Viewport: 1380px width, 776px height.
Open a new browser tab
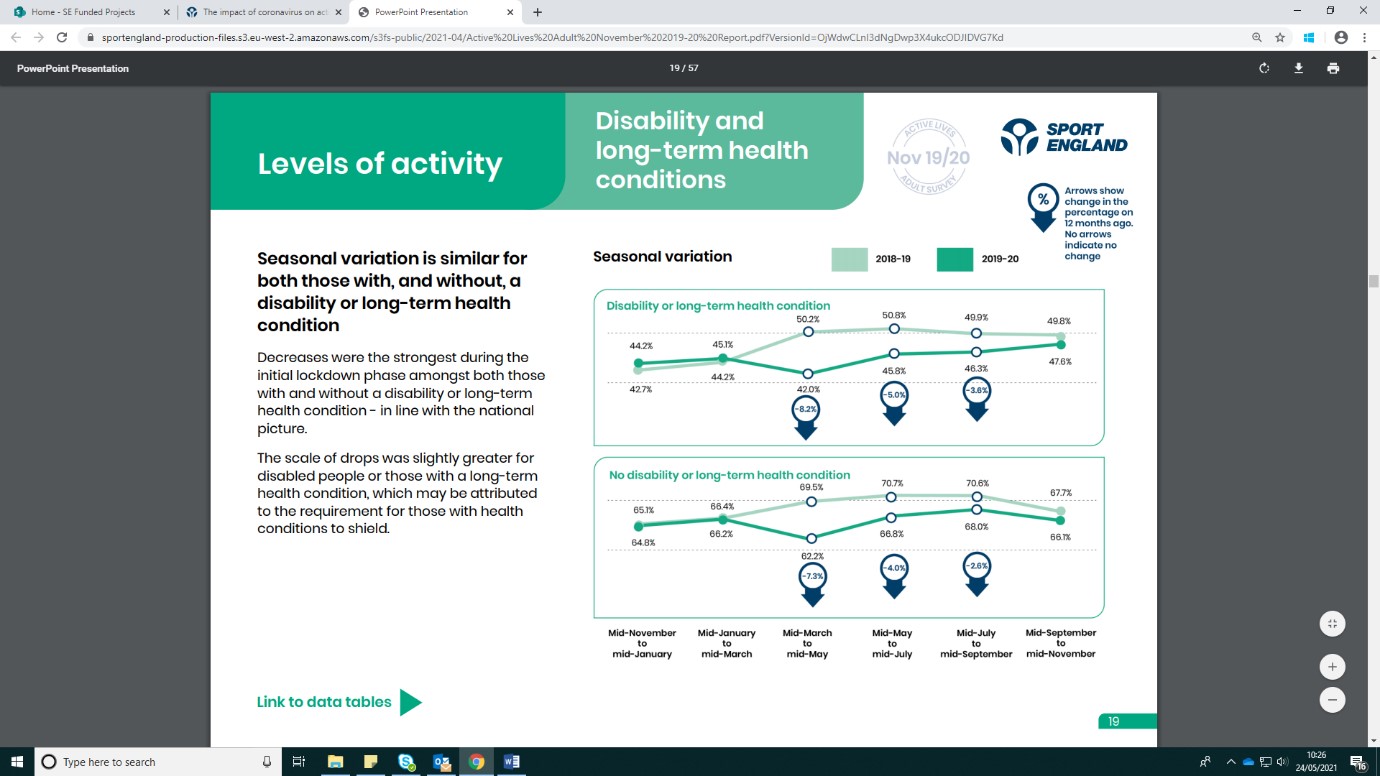[x=537, y=12]
